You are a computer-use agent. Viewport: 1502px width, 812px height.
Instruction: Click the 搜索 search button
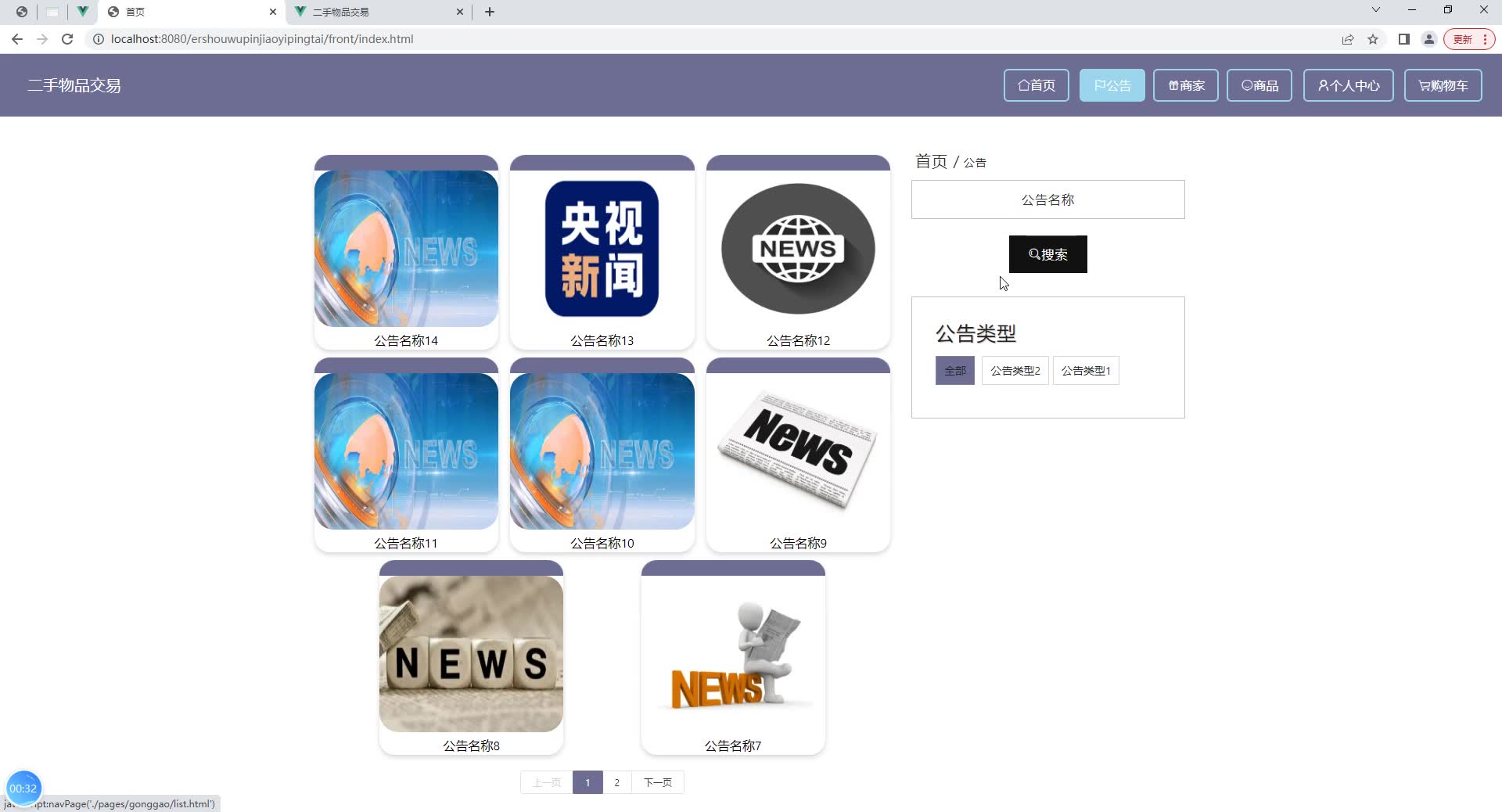tap(1048, 254)
